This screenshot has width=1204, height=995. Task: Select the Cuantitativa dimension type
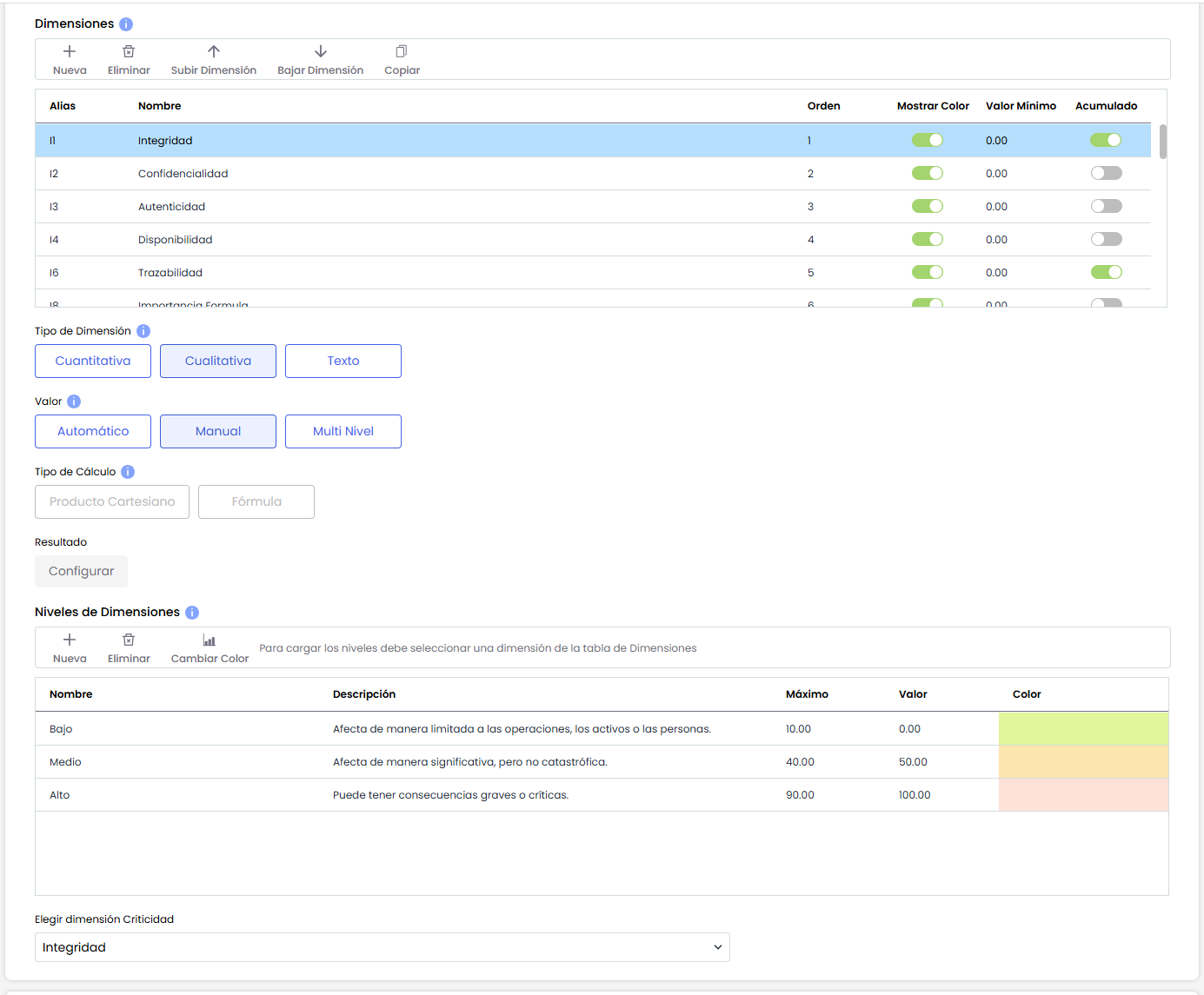[x=93, y=362]
